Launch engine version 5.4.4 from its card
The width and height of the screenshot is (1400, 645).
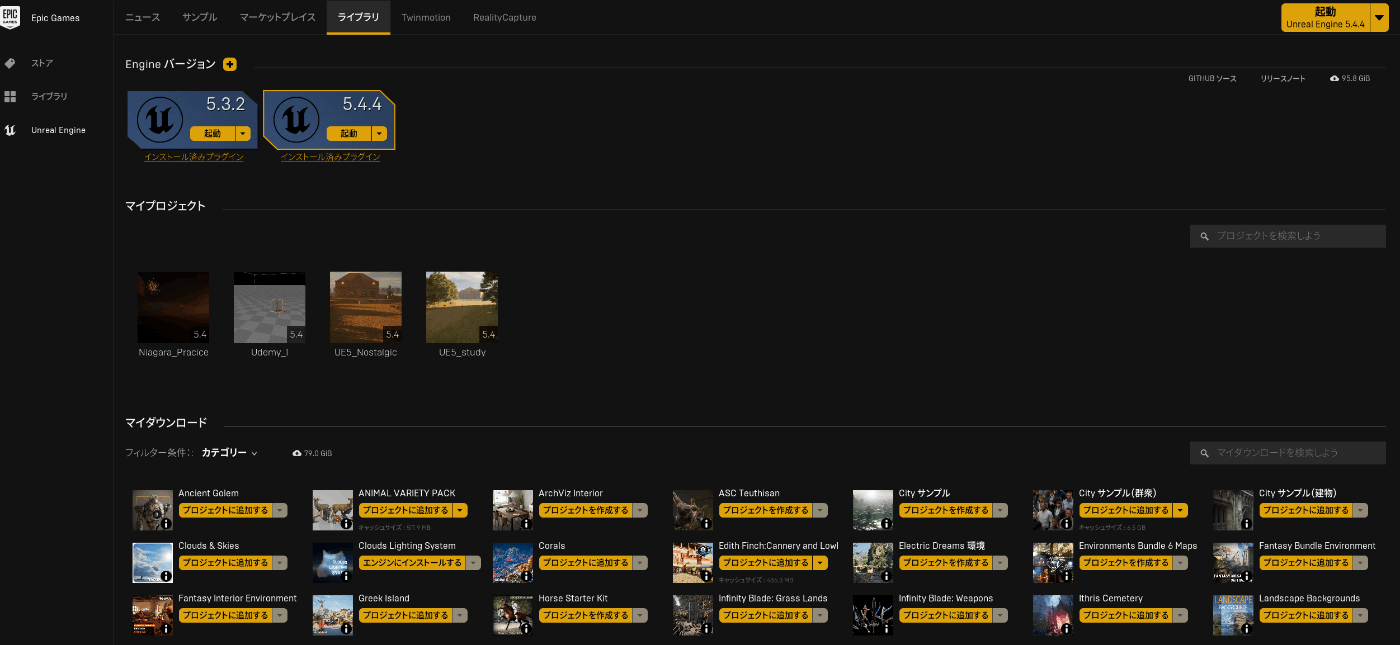coord(349,134)
